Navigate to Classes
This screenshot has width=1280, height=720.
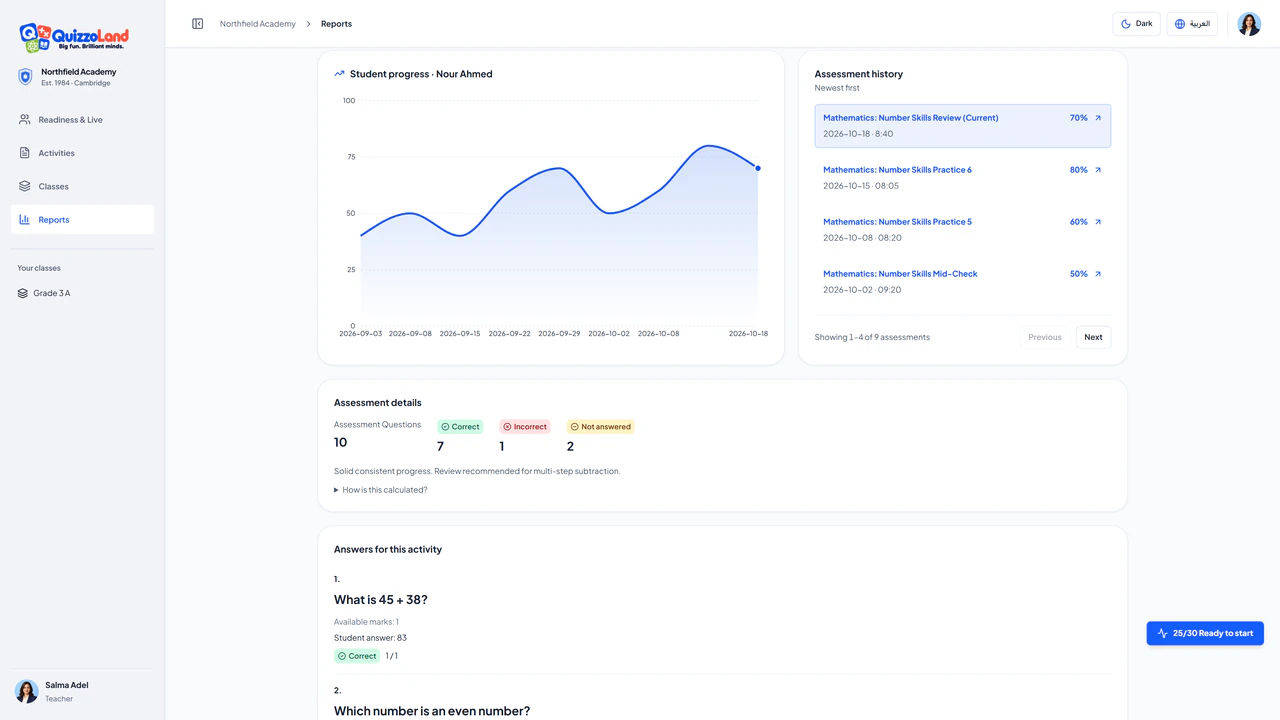[x=82, y=186]
